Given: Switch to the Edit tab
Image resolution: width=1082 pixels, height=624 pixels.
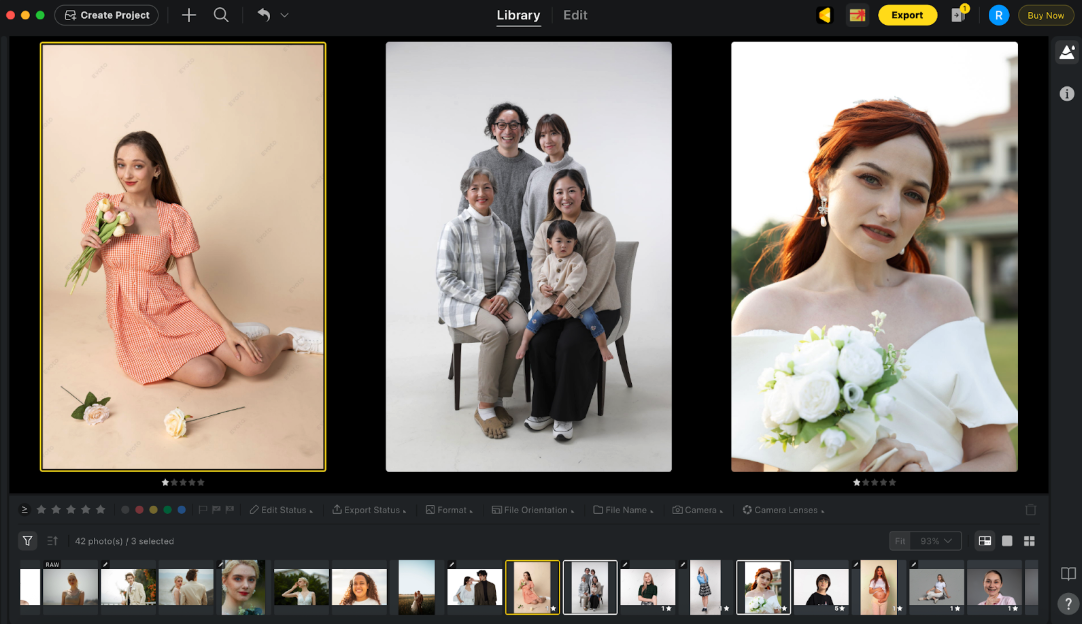Looking at the screenshot, I should pyautogui.click(x=575, y=15).
